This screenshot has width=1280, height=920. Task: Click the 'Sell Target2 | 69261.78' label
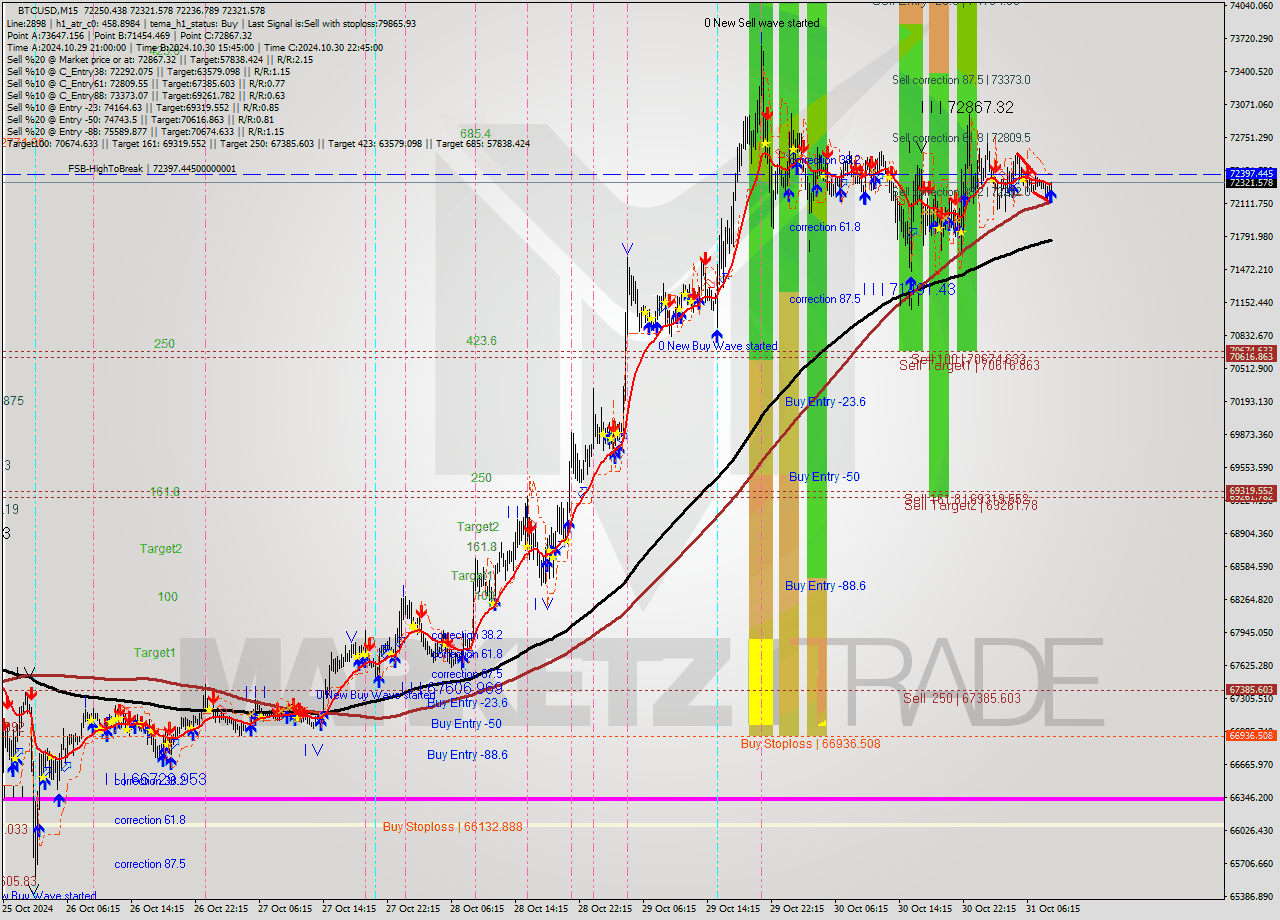(970, 506)
